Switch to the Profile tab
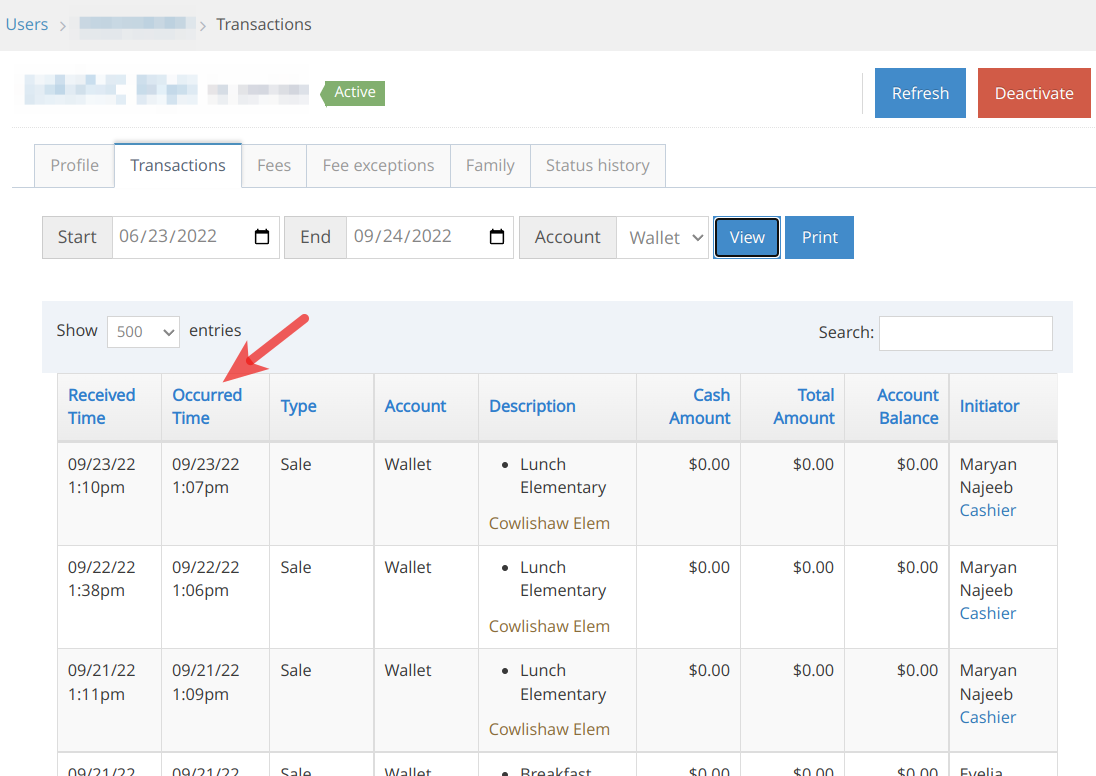This screenshot has height=776, width=1096. tap(75, 166)
